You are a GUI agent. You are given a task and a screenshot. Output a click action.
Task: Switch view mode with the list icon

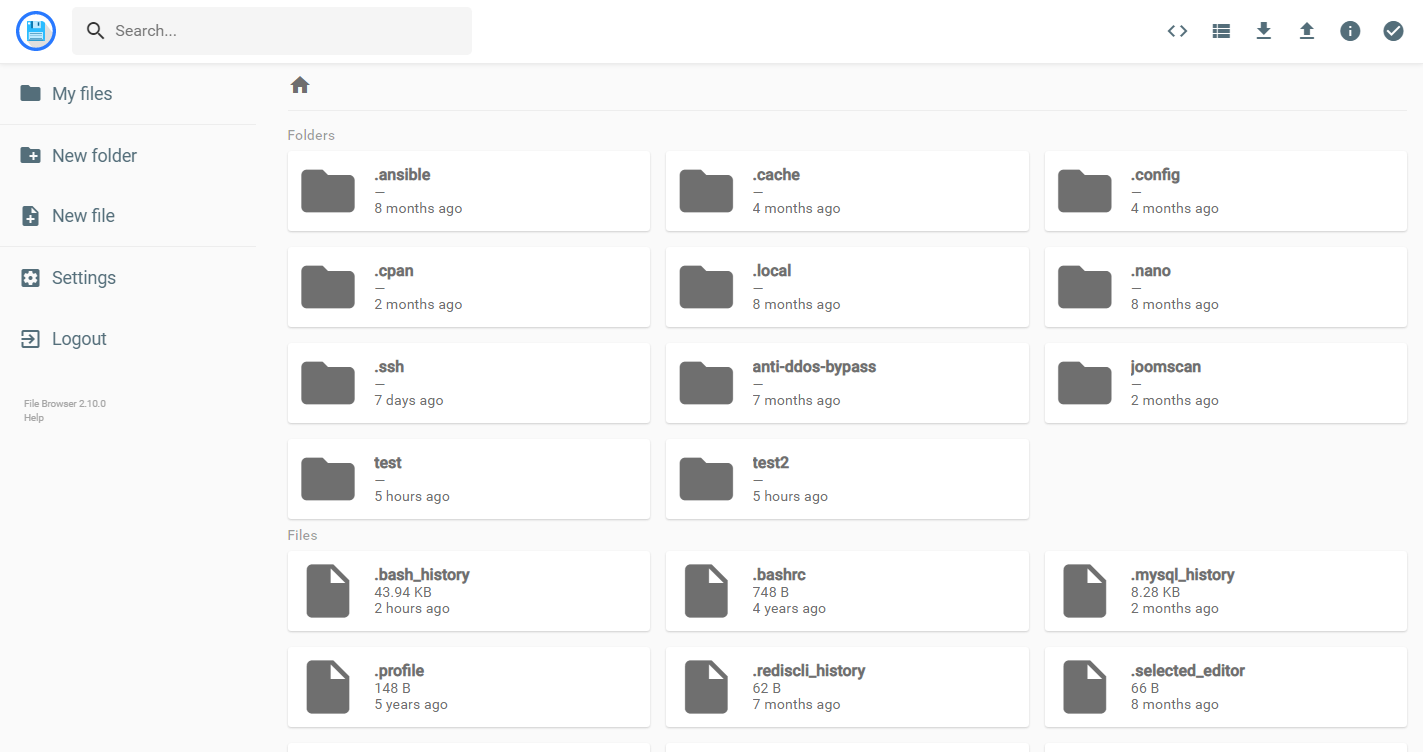pos(1221,31)
